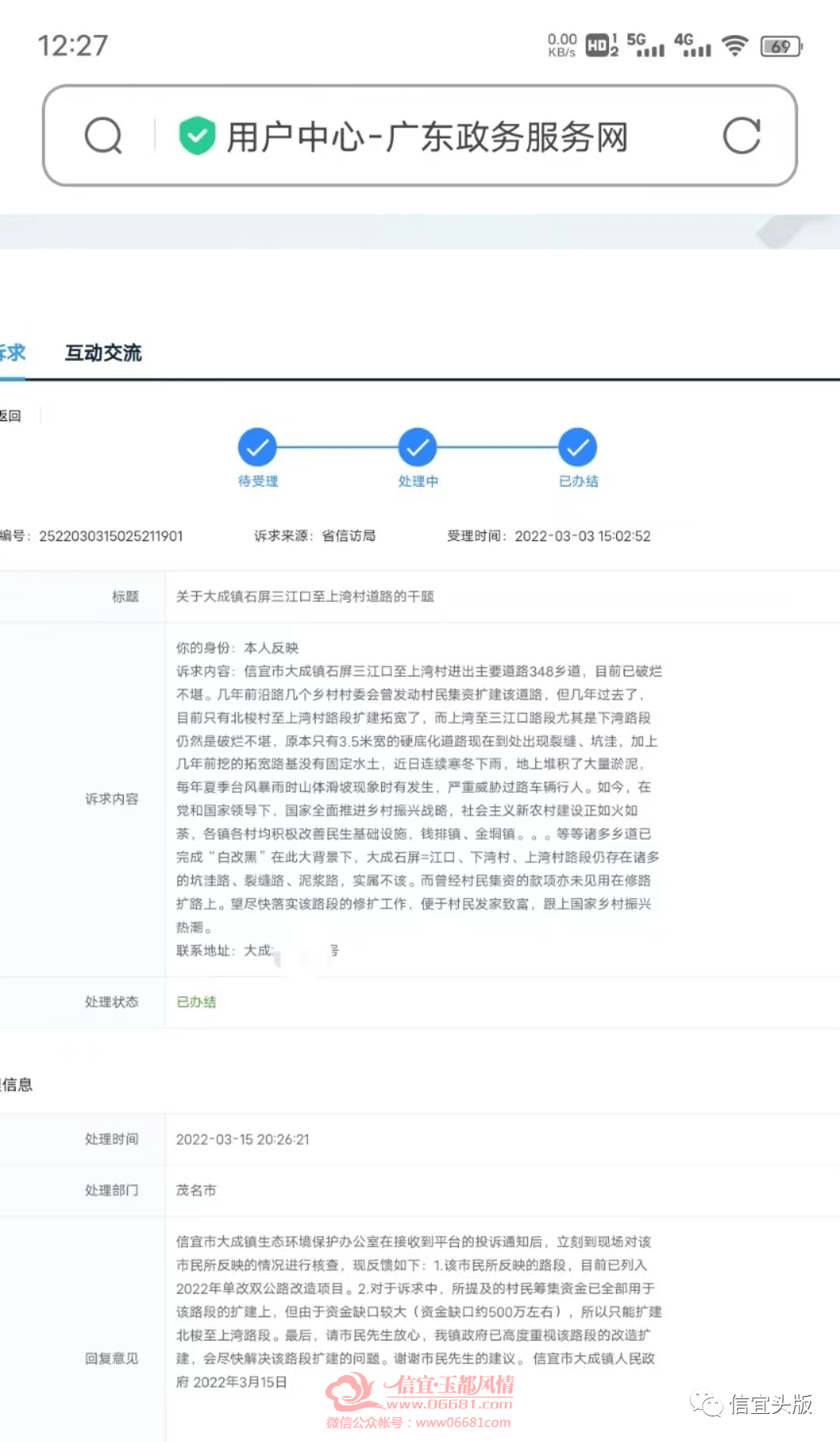Select the case number 2522030315025211901

click(x=111, y=536)
